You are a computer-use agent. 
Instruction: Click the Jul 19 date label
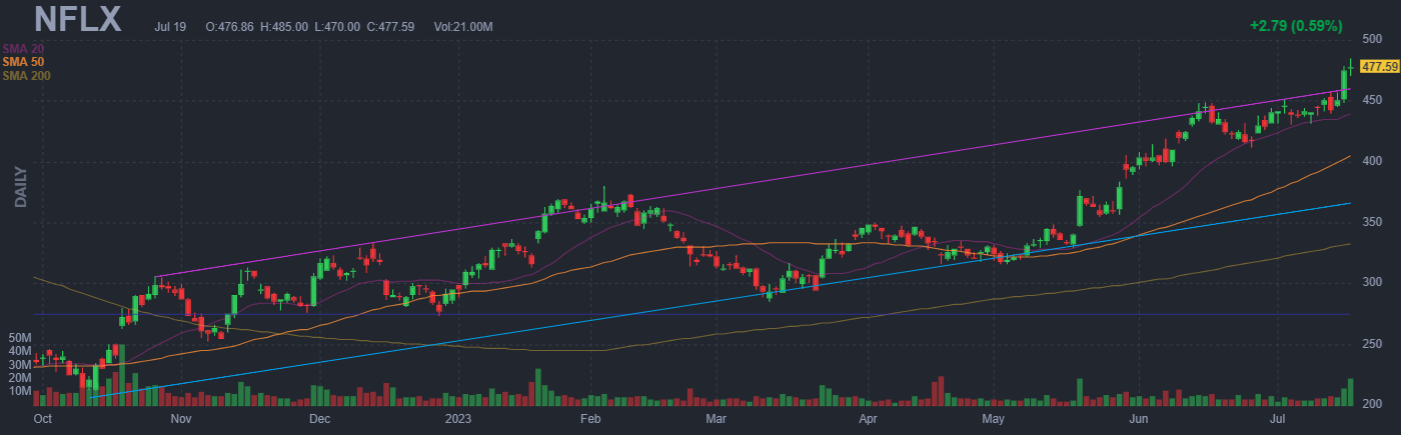[171, 27]
